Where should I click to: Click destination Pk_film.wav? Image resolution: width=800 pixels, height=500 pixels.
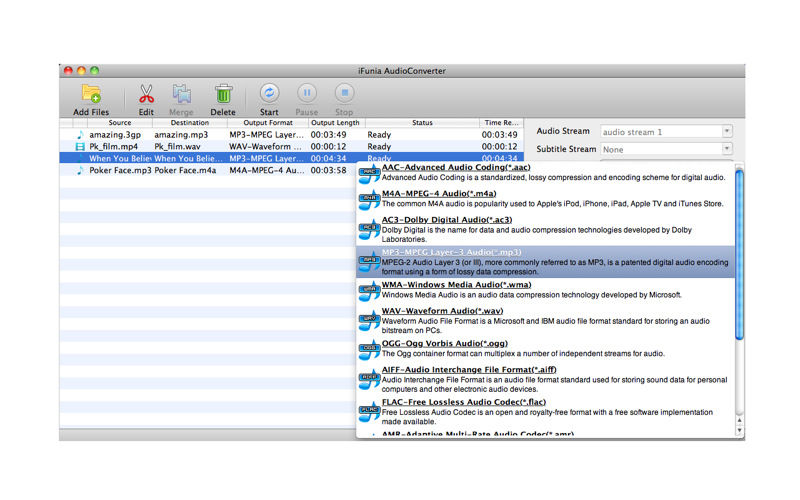click(177, 146)
